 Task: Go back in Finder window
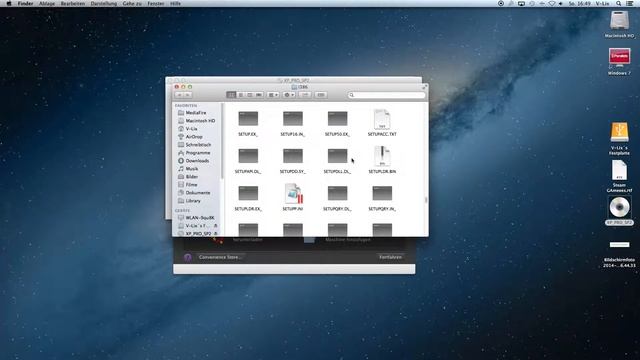(x=179, y=95)
